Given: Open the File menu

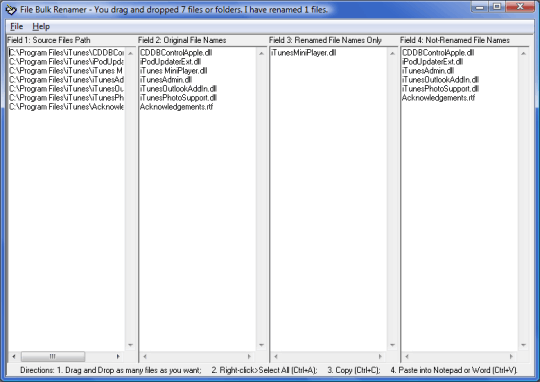Looking at the screenshot, I should [17, 27].
